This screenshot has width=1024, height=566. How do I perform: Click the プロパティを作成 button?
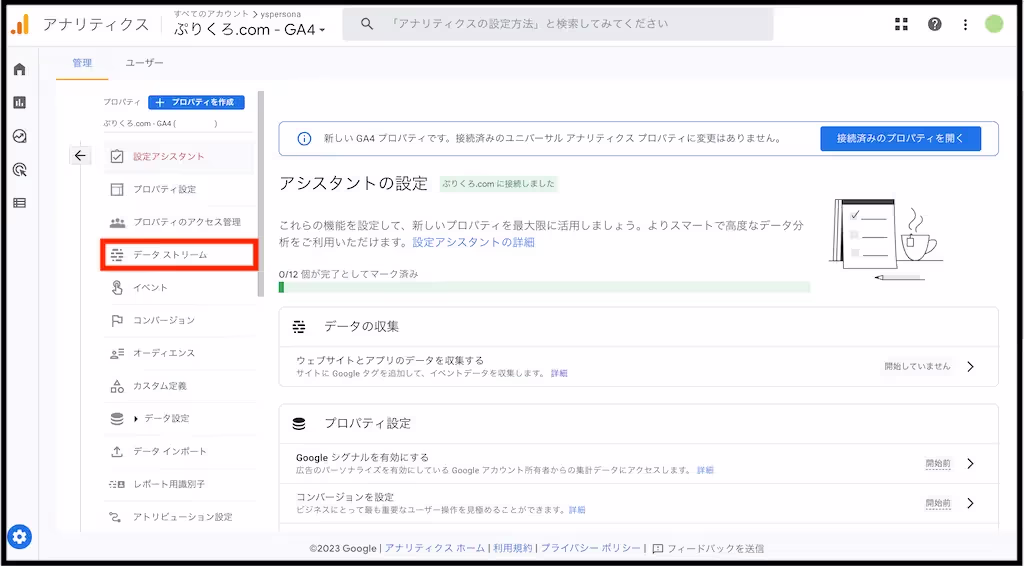tap(196, 102)
